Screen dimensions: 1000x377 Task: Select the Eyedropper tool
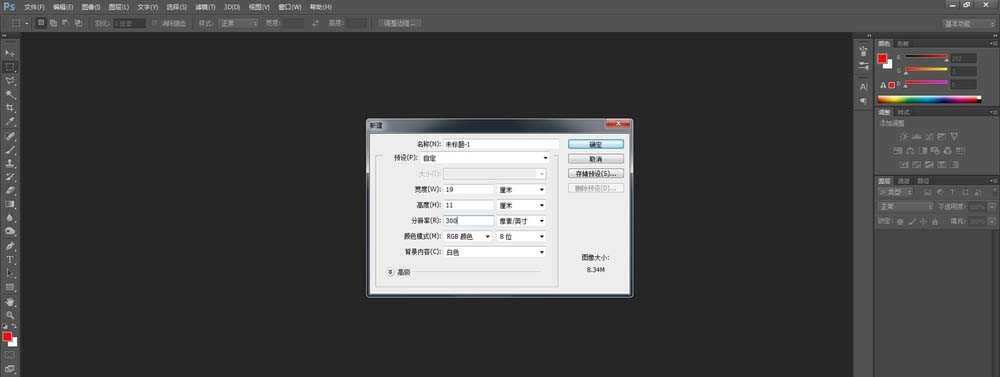coord(10,121)
